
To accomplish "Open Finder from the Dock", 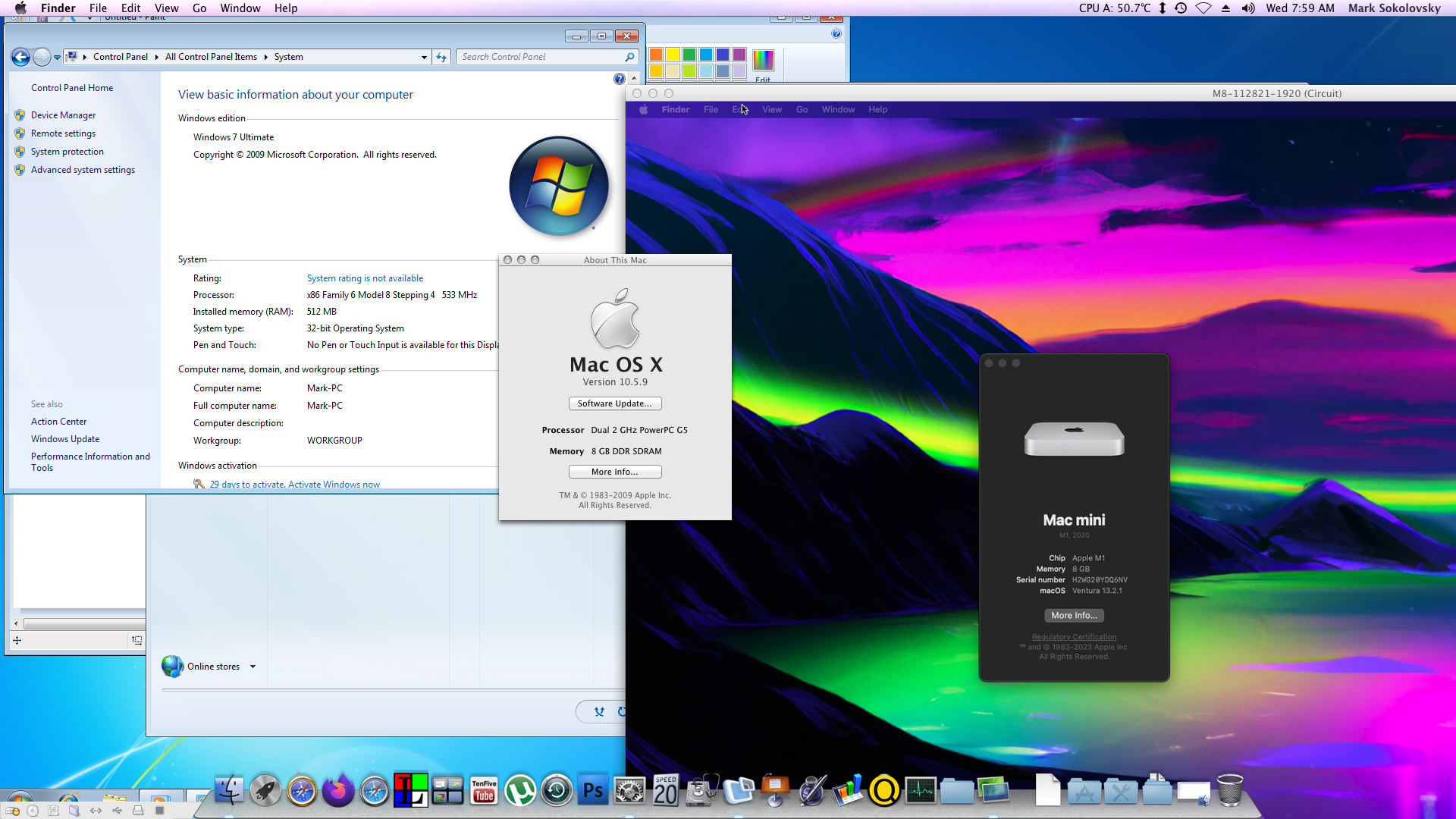I will (x=229, y=791).
